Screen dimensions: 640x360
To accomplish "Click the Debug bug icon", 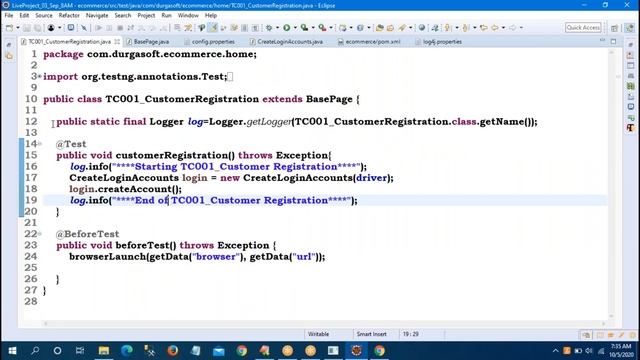I will coord(269,28).
